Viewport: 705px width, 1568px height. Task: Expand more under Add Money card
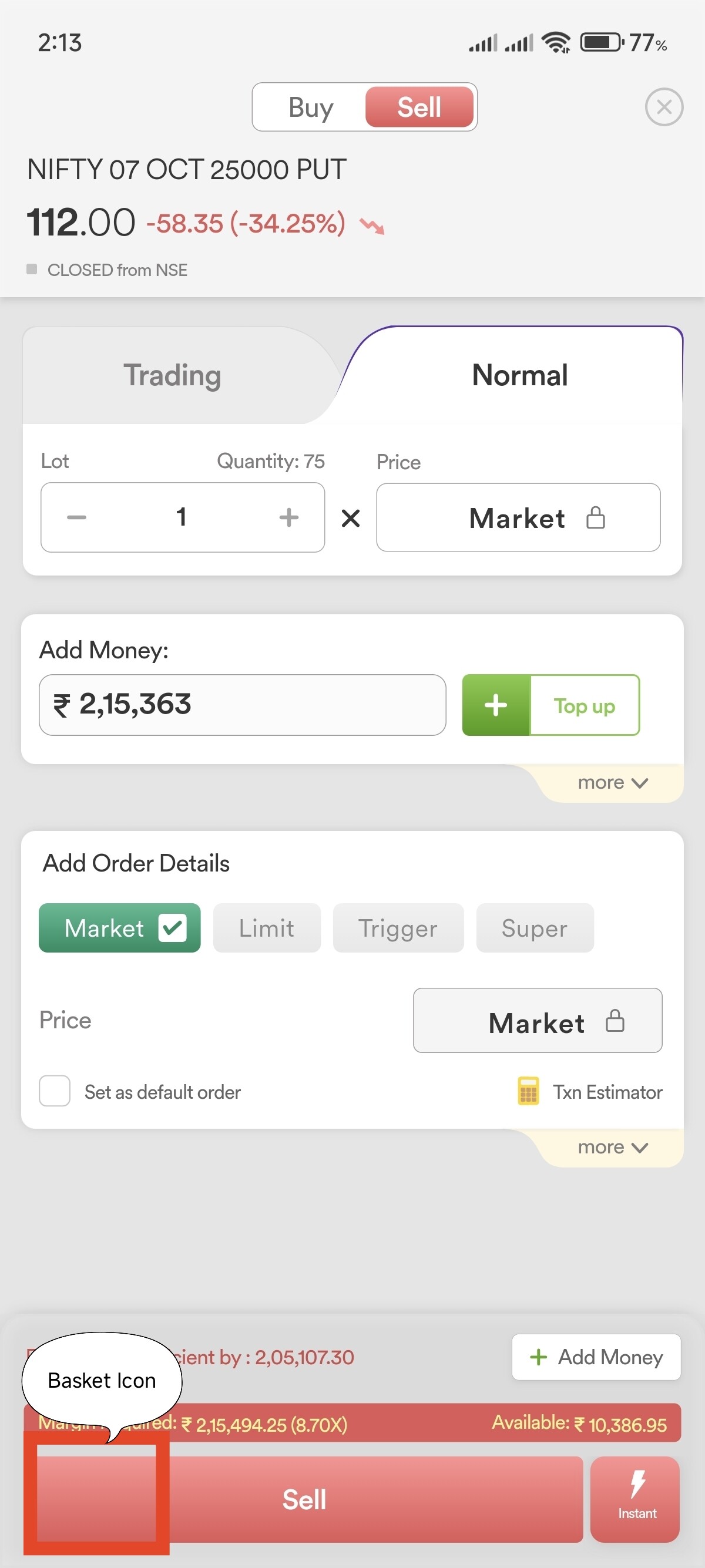coord(612,782)
